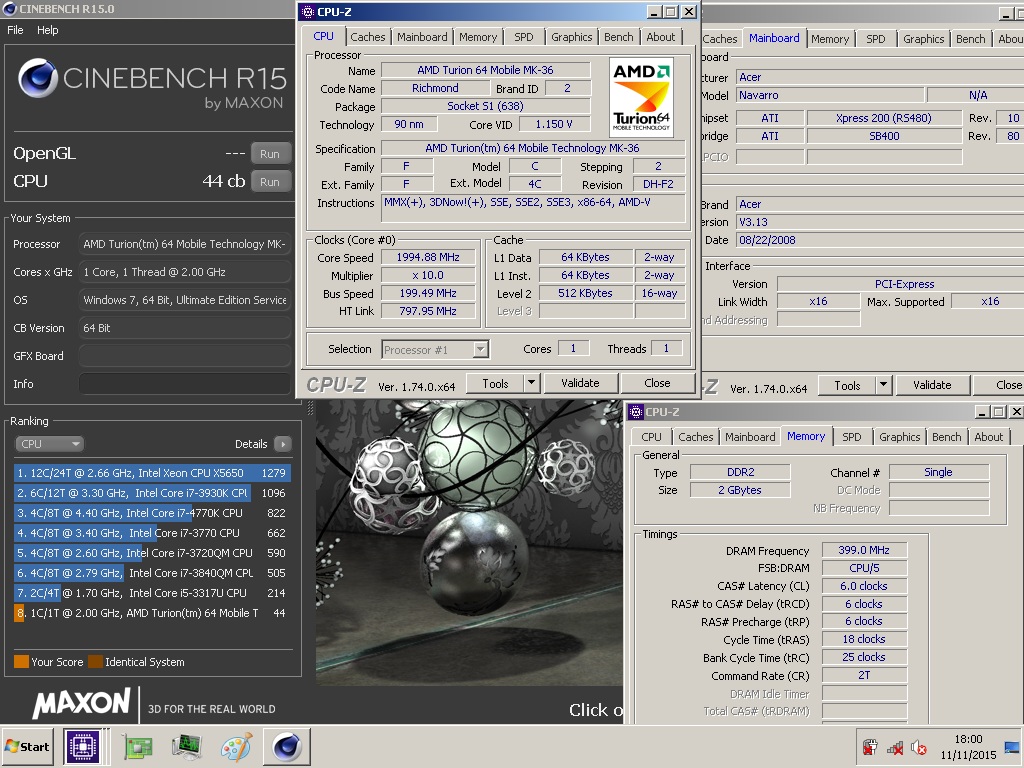Click the Identical System legend swatch

[95, 662]
